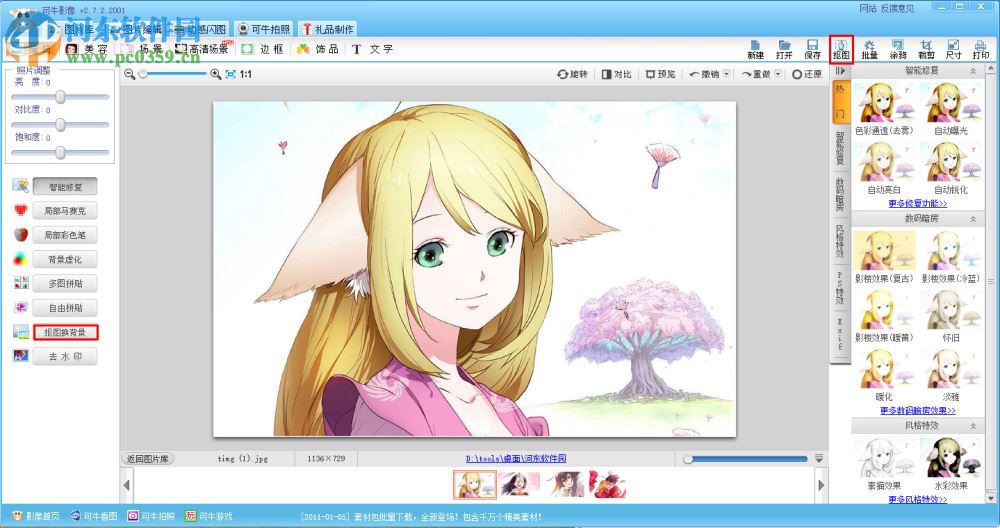Click the 对比度 contrast slider
This screenshot has width=1000, height=528.
[x=60, y=124]
